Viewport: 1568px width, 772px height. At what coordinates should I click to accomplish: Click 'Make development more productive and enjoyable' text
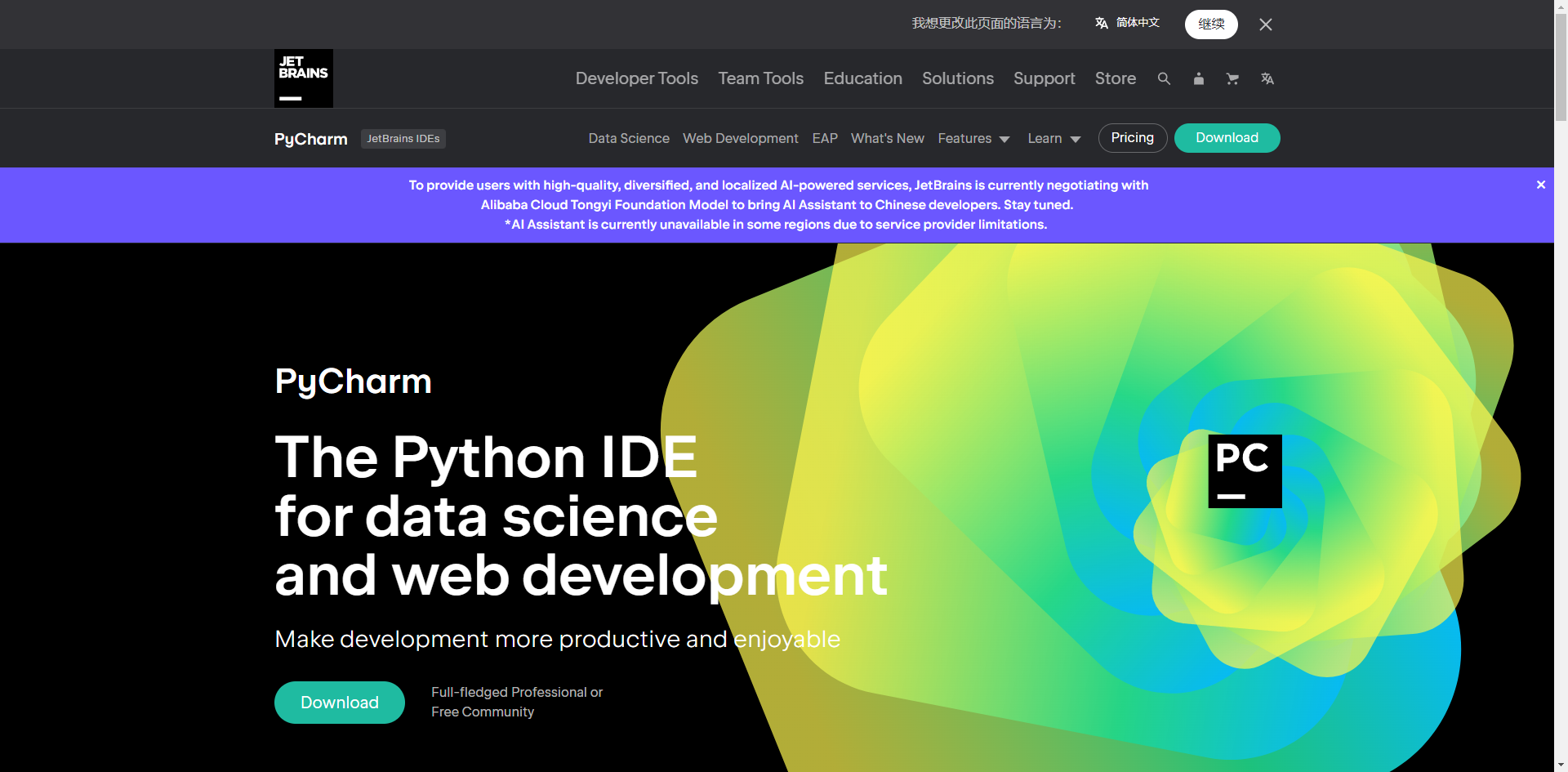558,639
